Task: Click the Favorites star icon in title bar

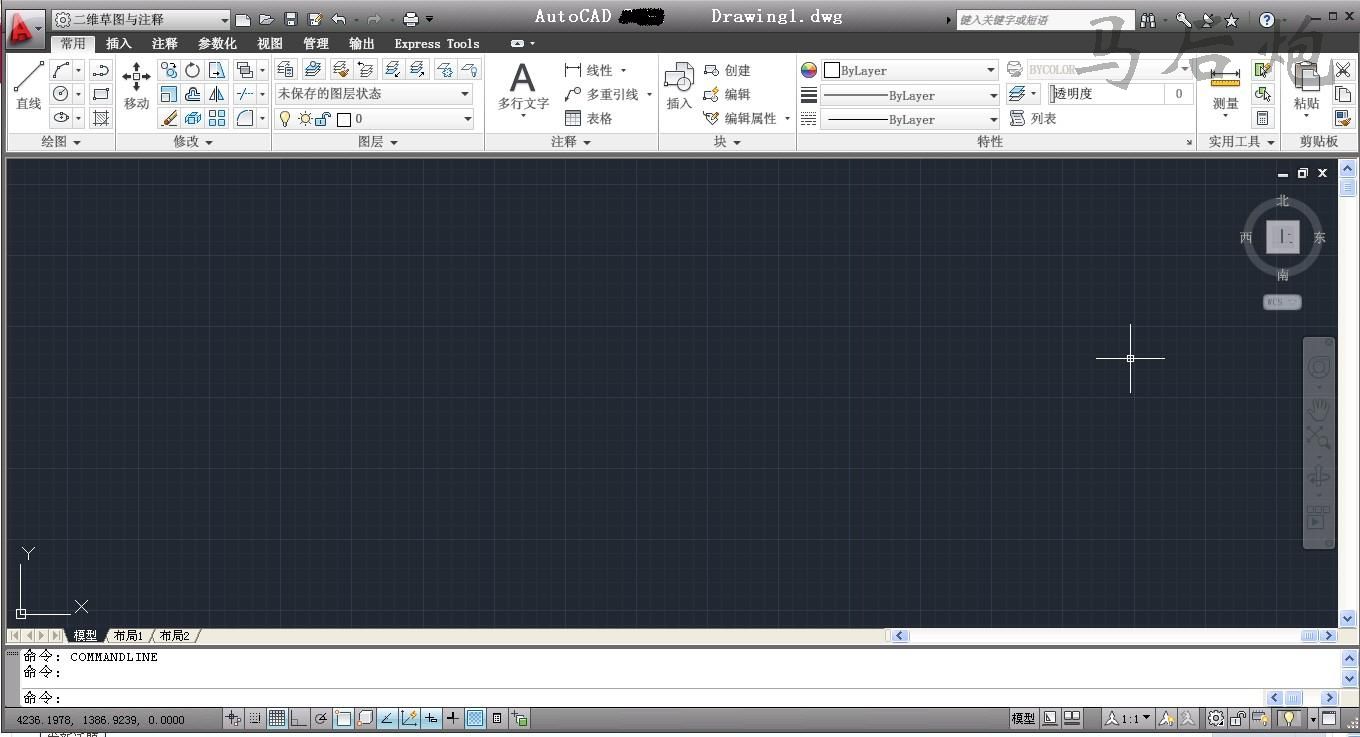Action: point(1231,19)
